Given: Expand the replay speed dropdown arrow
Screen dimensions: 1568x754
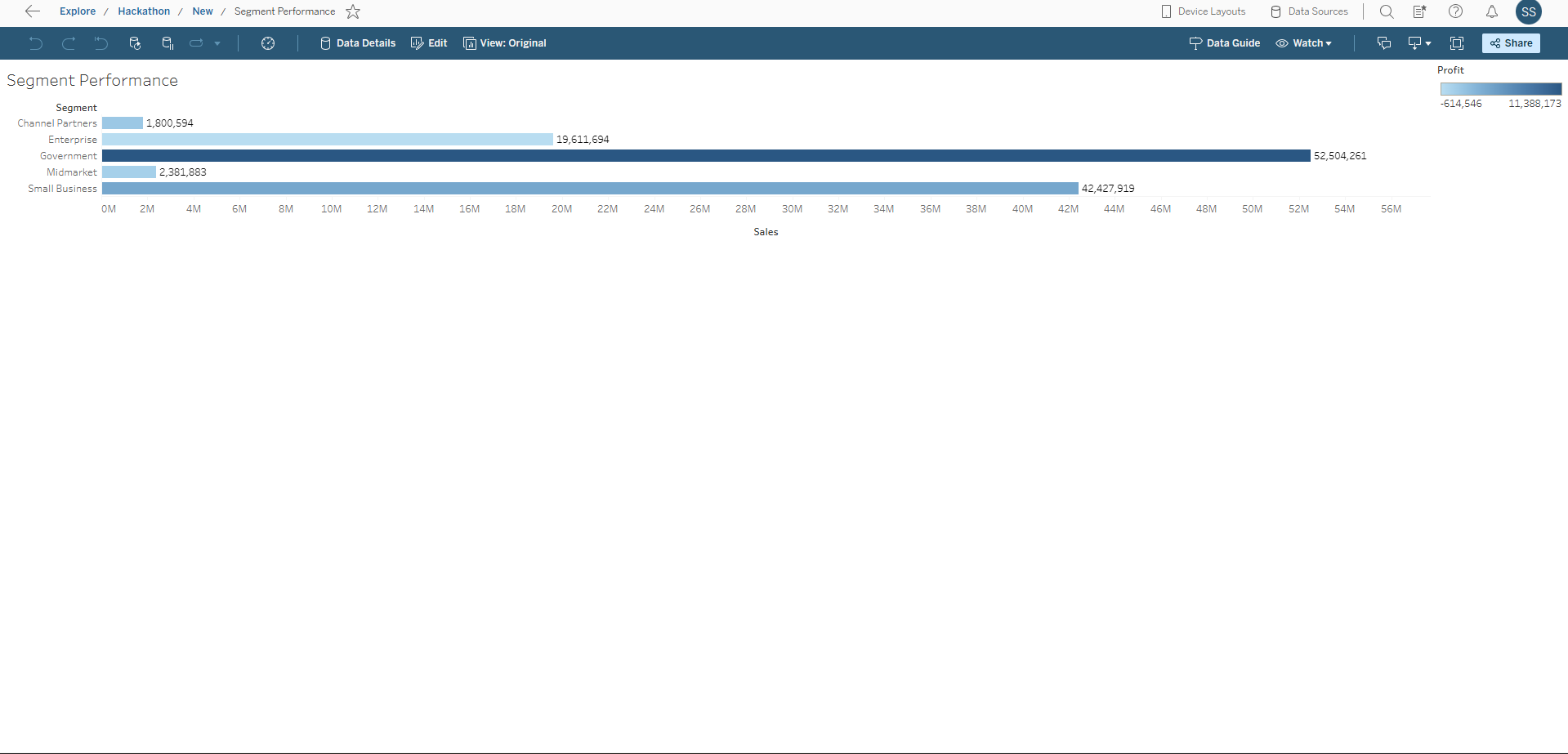Looking at the screenshot, I should tap(217, 43).
